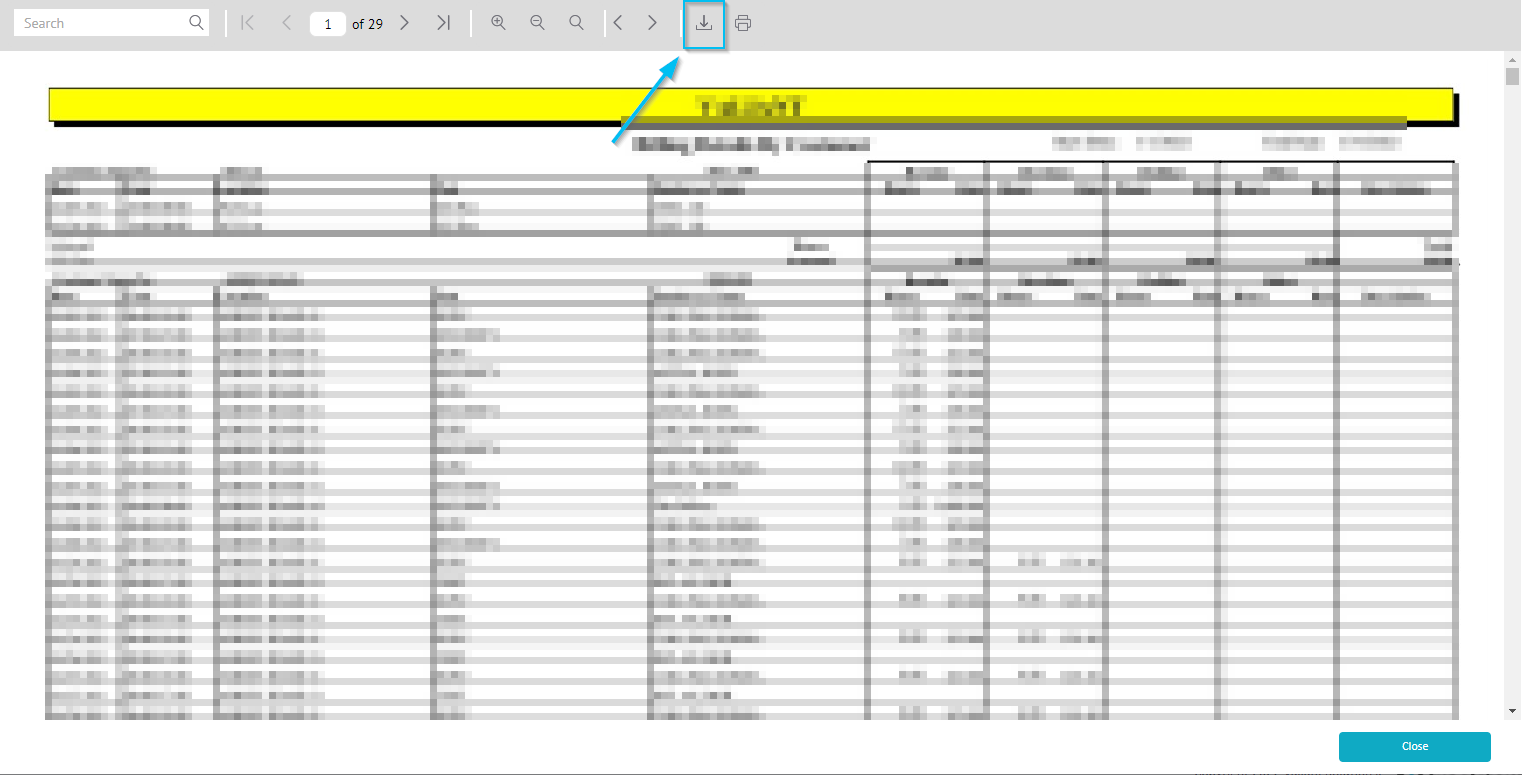Click the vertical scrollbar thumb

[1512, 78]
